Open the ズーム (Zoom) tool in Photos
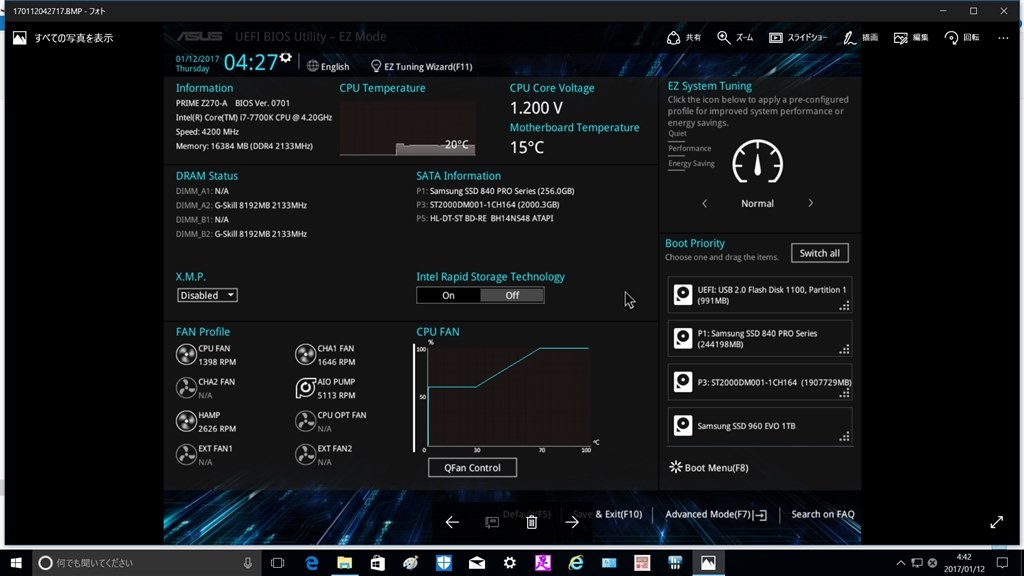The image size is (1024, 576). (724, 37)
